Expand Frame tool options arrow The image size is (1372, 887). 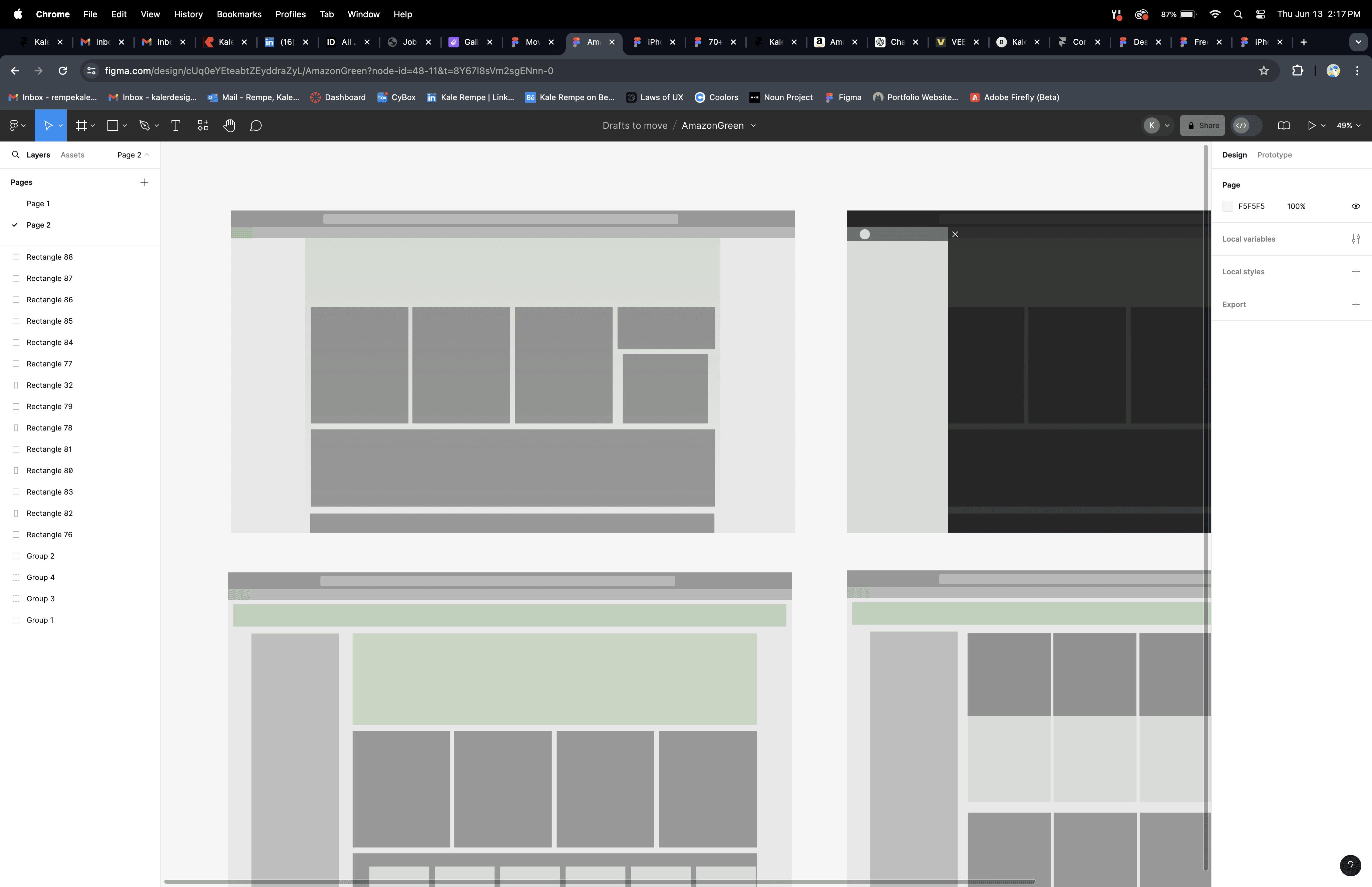[x=93, y=125]
